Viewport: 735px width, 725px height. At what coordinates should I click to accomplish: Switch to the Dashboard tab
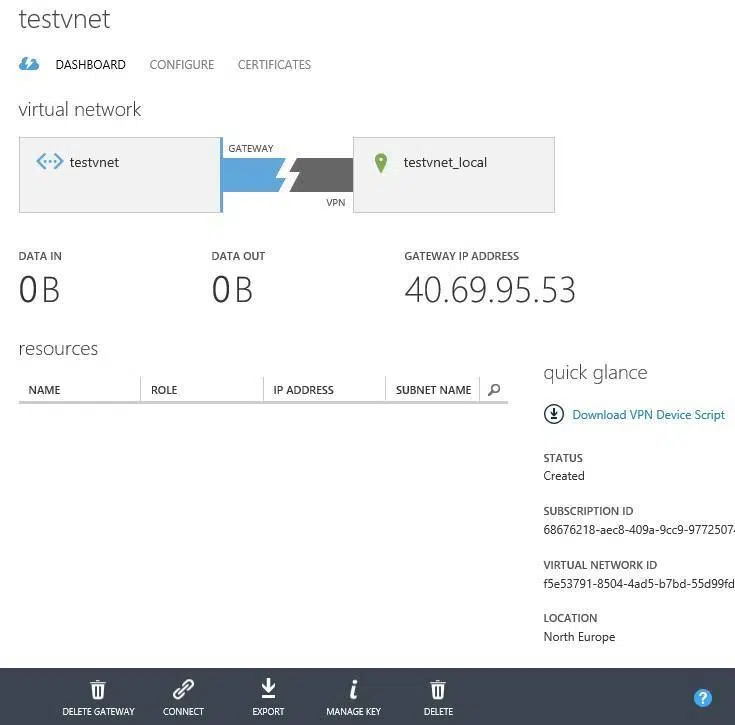click(x=90, y=65)
